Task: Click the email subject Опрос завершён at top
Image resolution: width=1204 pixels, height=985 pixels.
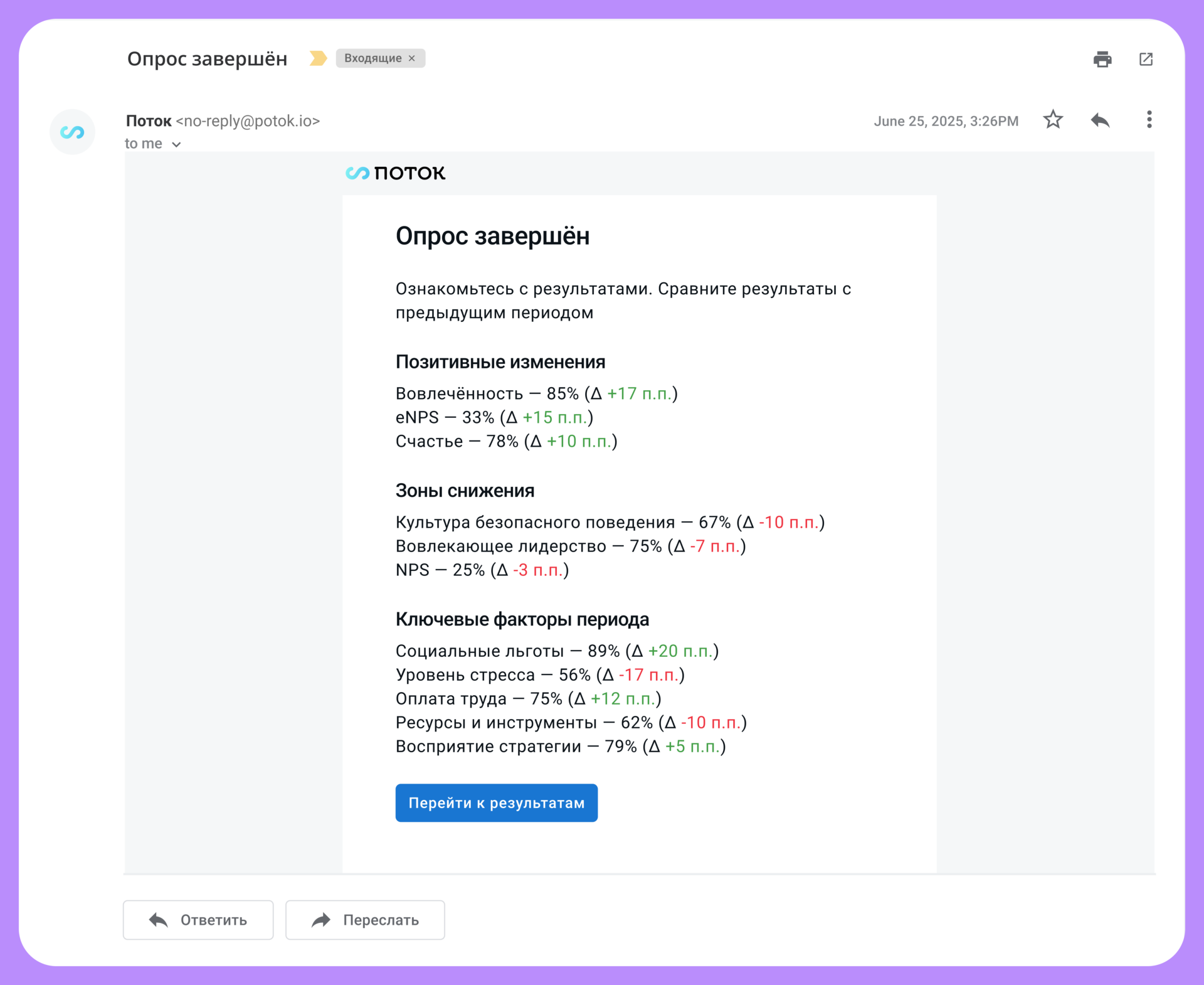Action: click(x=207, y=59)
